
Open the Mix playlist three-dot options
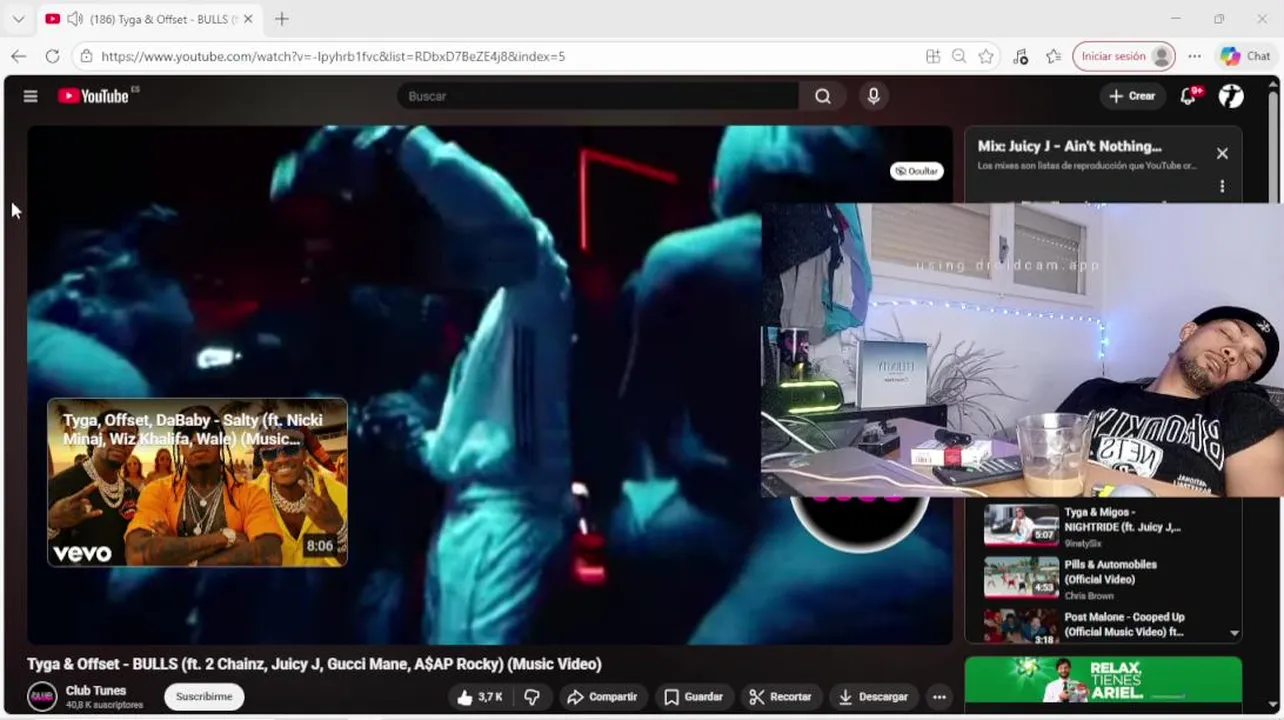pos(1222,186)
